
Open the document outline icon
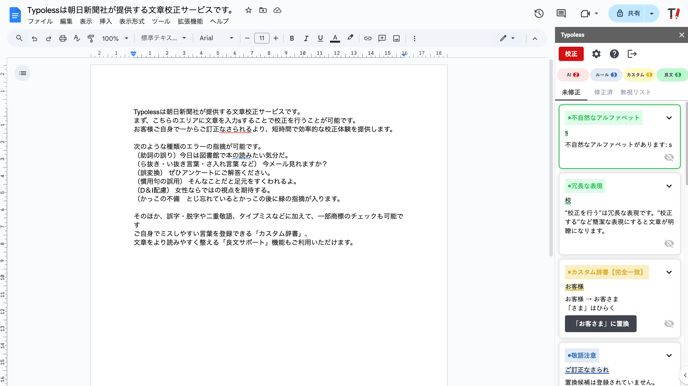tap(22, 73)
